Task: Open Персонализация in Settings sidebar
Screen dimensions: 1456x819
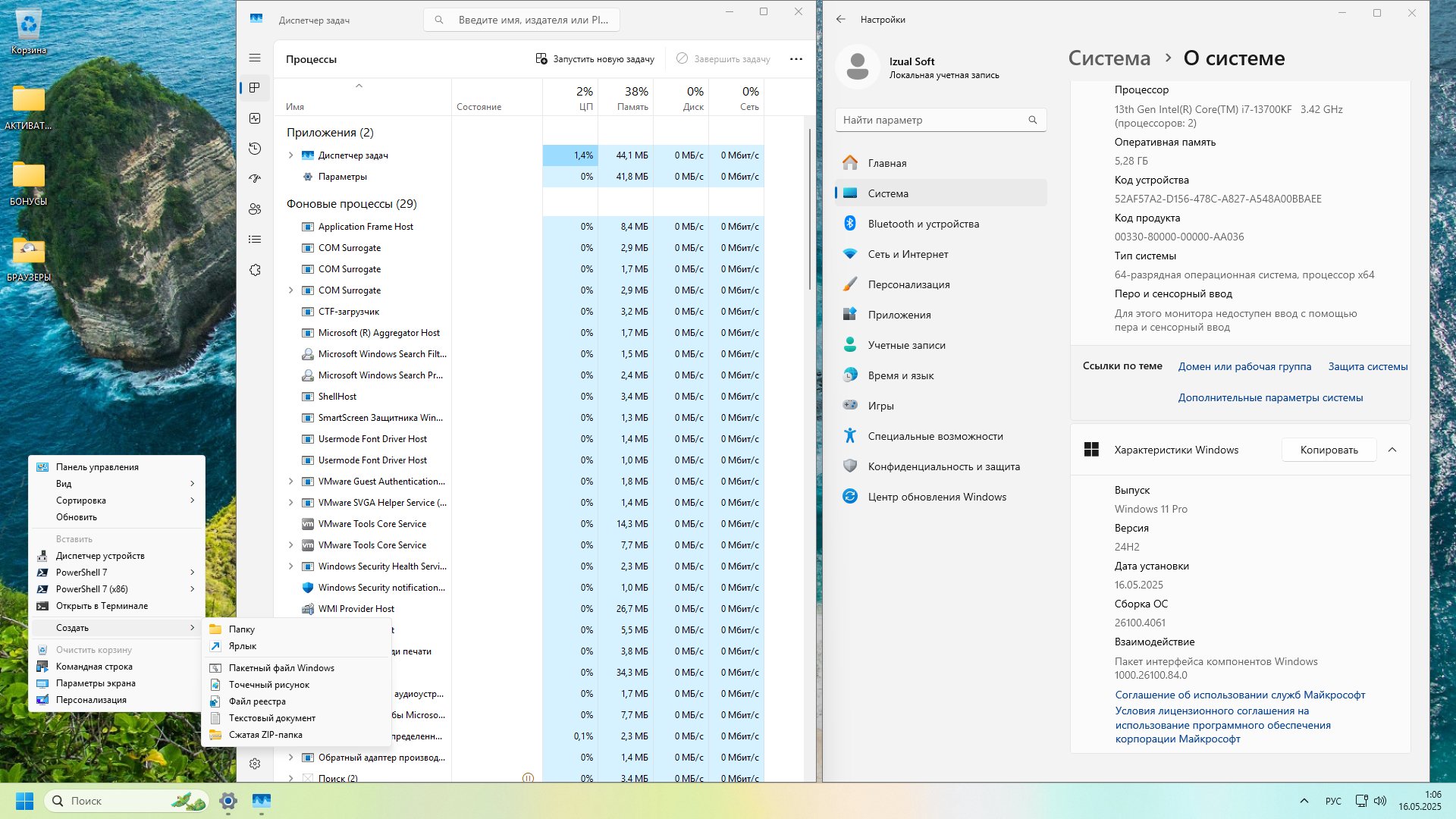Action: (940, 284)
